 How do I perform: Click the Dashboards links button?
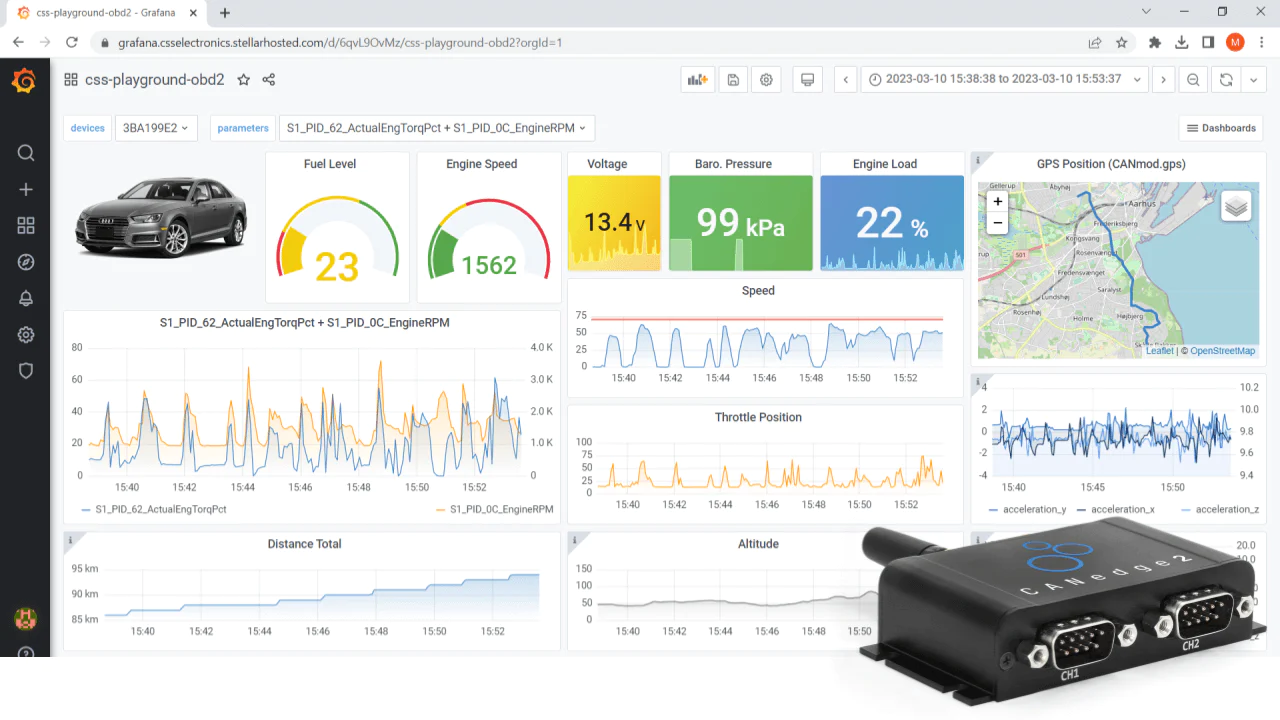coord(1221,128)
